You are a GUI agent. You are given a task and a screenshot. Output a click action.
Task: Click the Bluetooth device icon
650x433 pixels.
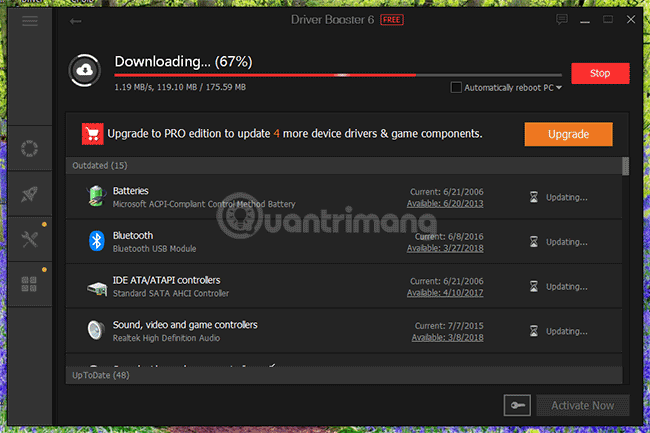pyautogui.click(x=97, y=241)
